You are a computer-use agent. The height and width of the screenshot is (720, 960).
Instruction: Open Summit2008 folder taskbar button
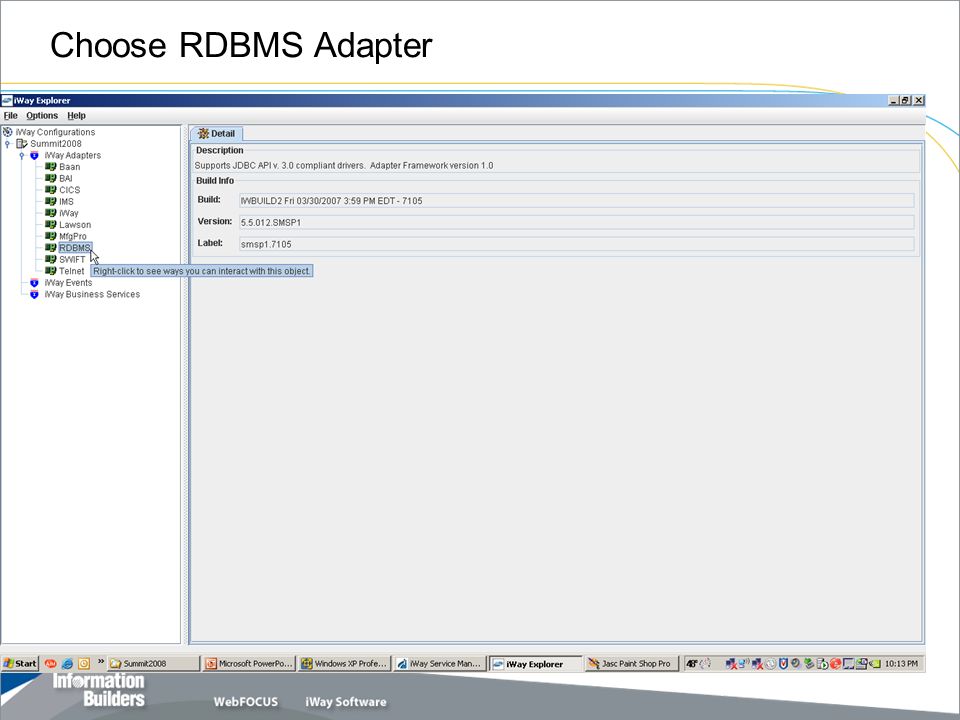tap(154, 664)
